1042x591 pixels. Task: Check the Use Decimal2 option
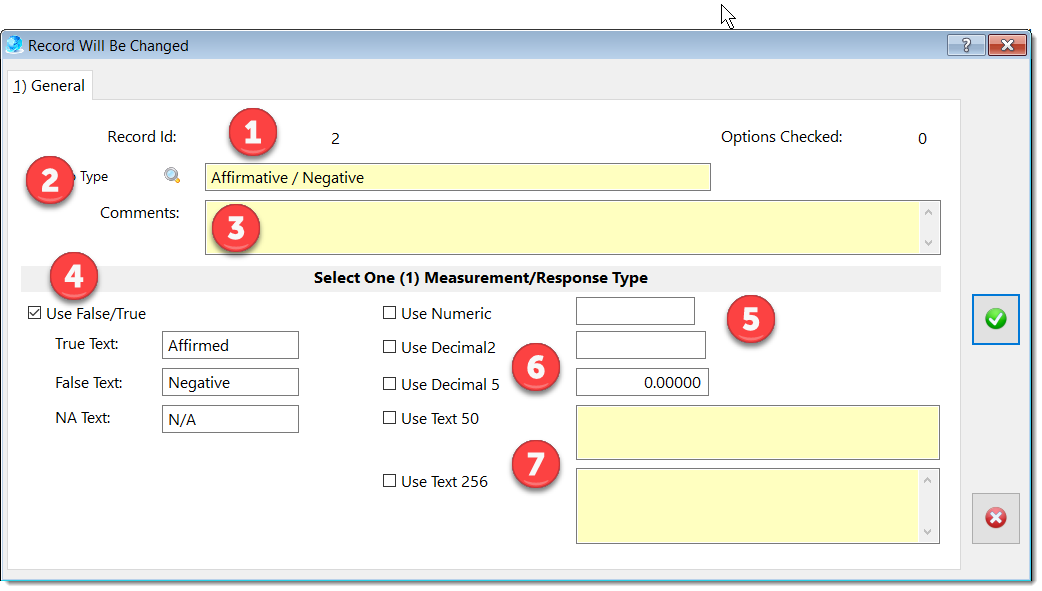(389, 348)
